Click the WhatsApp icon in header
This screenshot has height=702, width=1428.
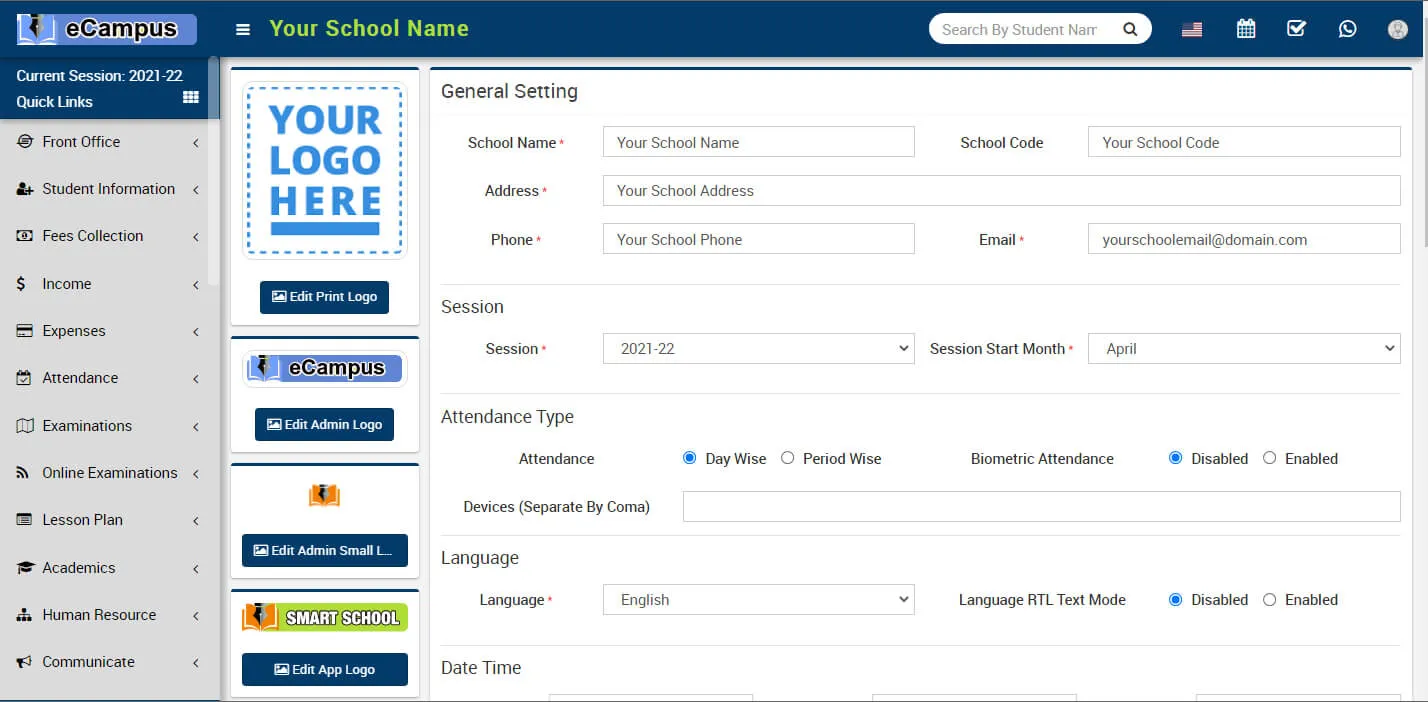pyautogui.click(x=1347, y=29)
